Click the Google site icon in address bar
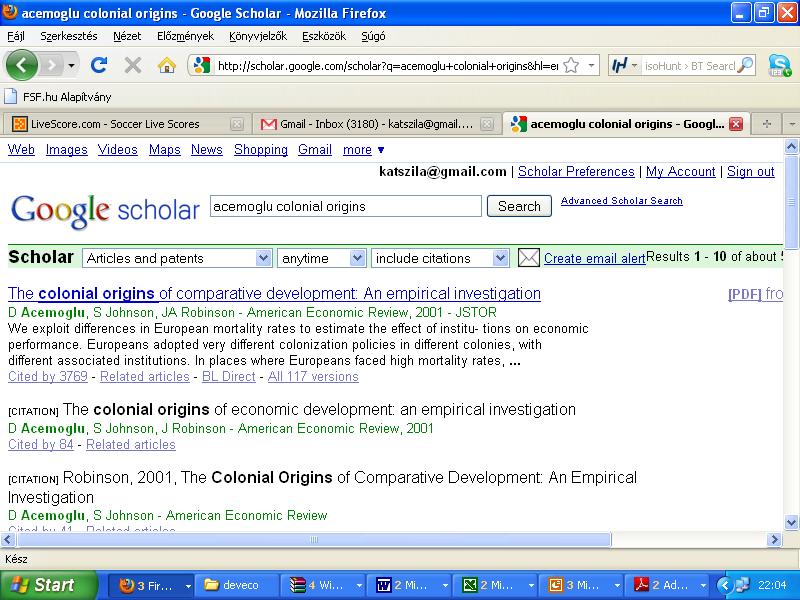Viewport: 800px width, 600px height. pyautogui.click(x=202, y=65)
